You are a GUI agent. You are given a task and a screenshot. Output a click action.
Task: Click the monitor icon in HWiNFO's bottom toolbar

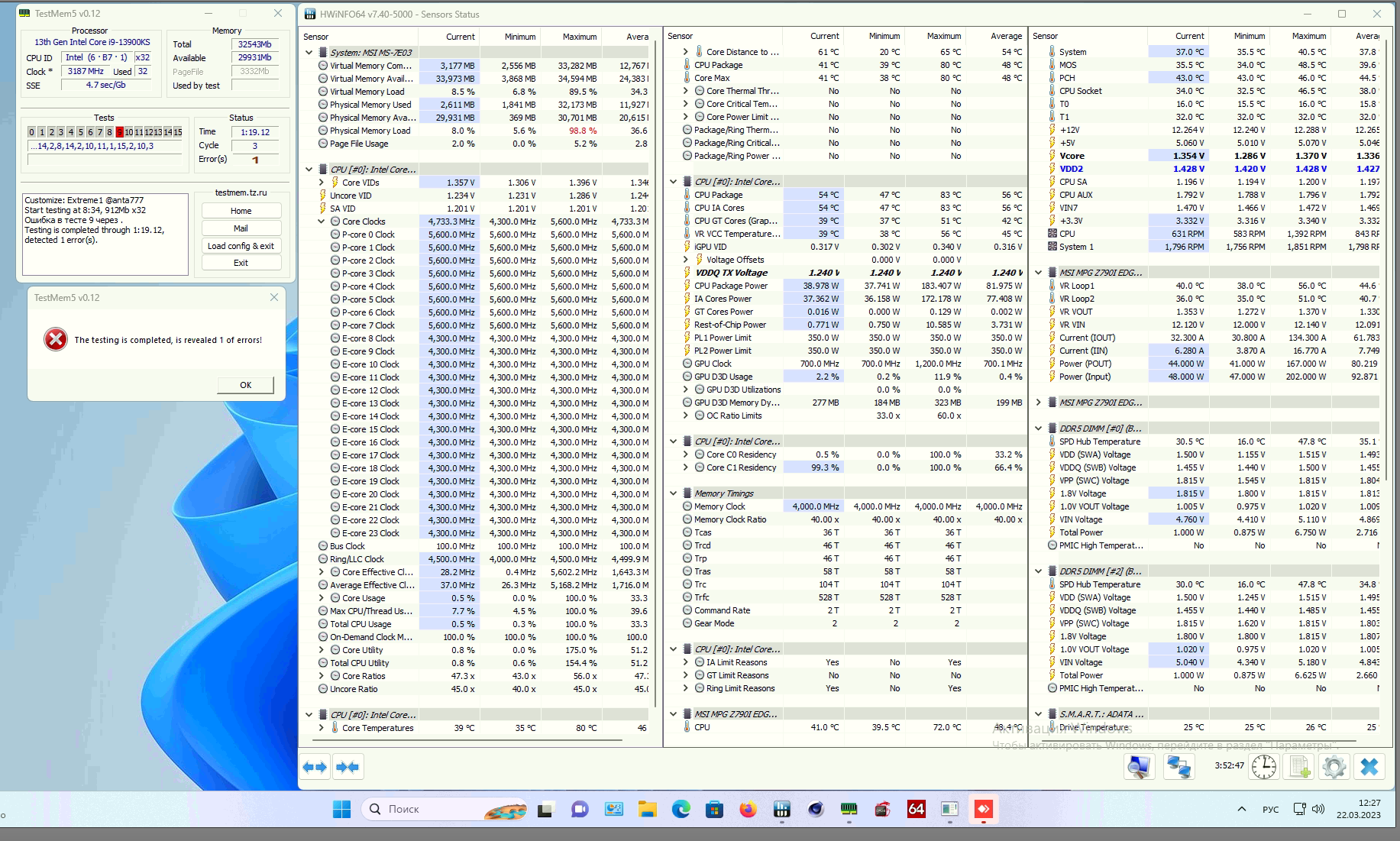tap(1139, 766)
